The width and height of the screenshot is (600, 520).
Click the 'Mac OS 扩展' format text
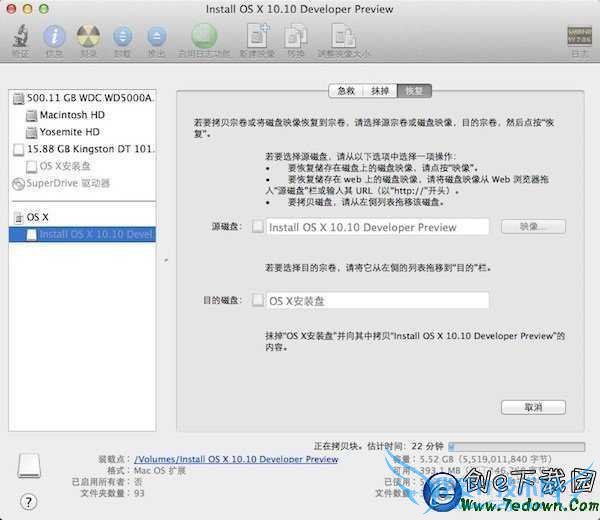click(x=160, y=471)
